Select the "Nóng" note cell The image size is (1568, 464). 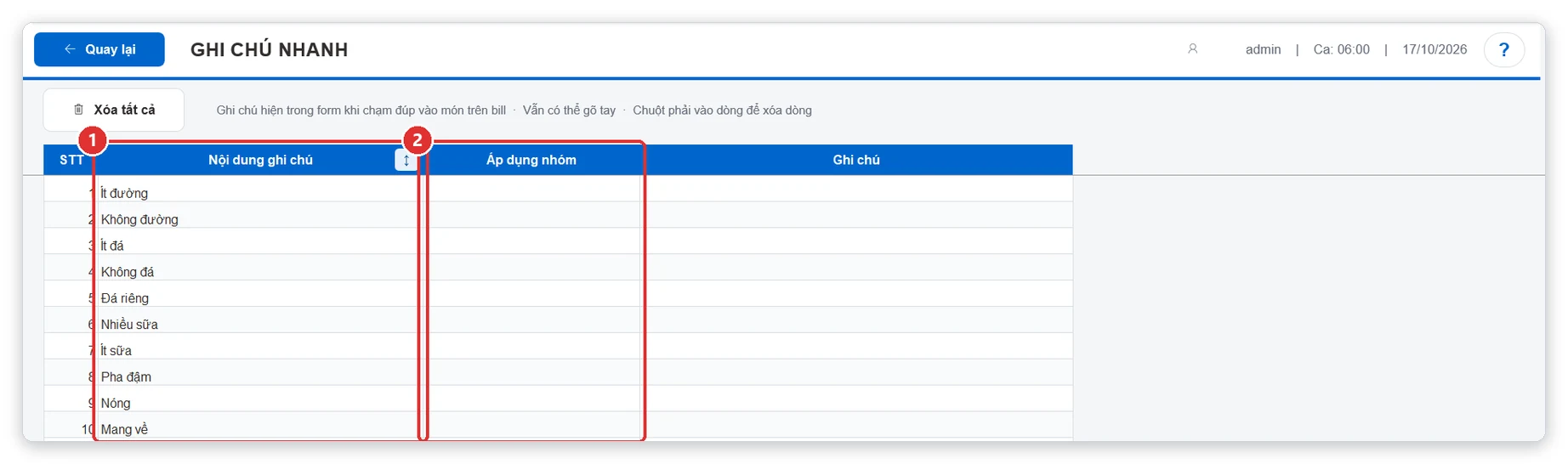[260, 399]
